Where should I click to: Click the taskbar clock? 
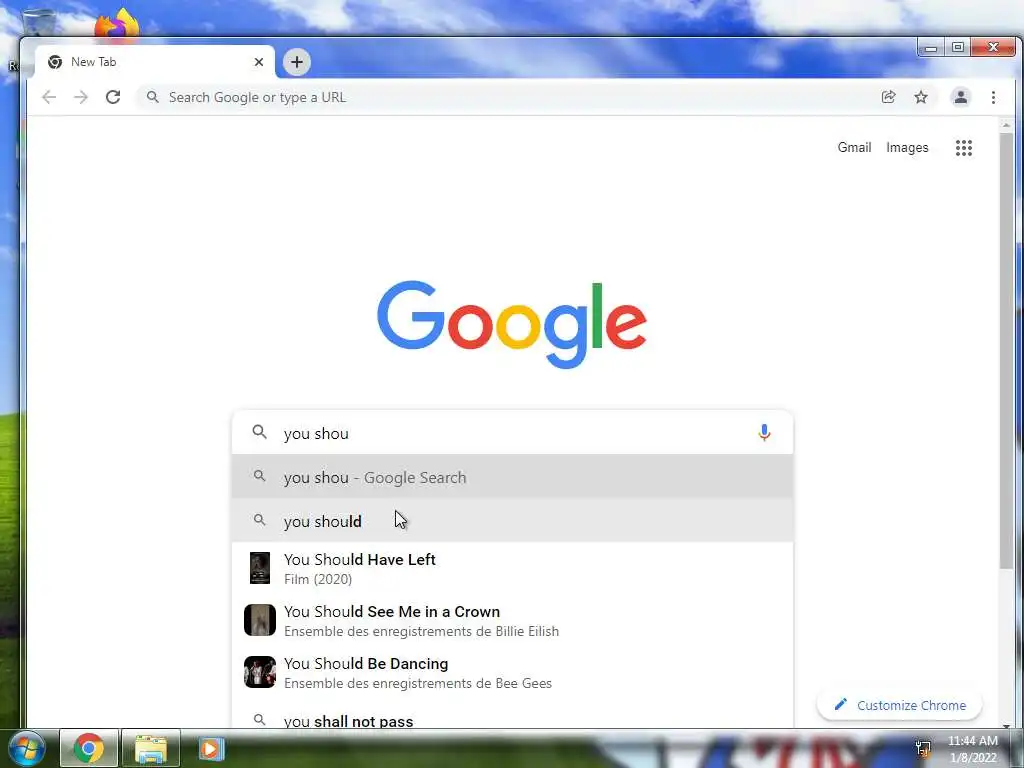point(973,748)
